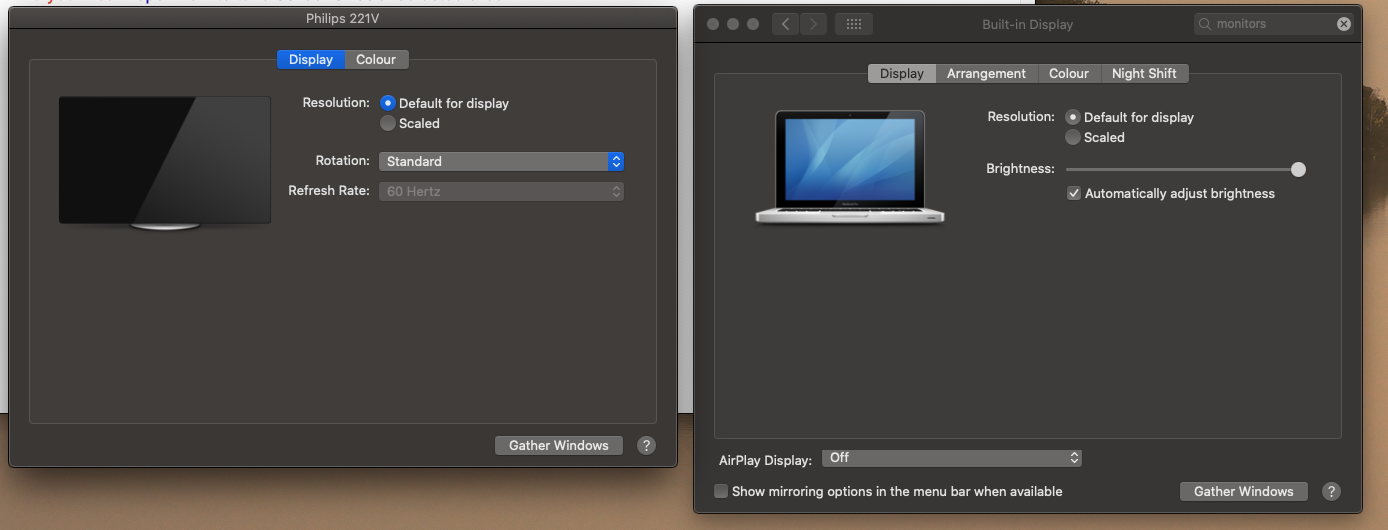Screen dimensions: 1388x530
Task: Click the Refresh Rate label
Action: [x=329, y=190]
